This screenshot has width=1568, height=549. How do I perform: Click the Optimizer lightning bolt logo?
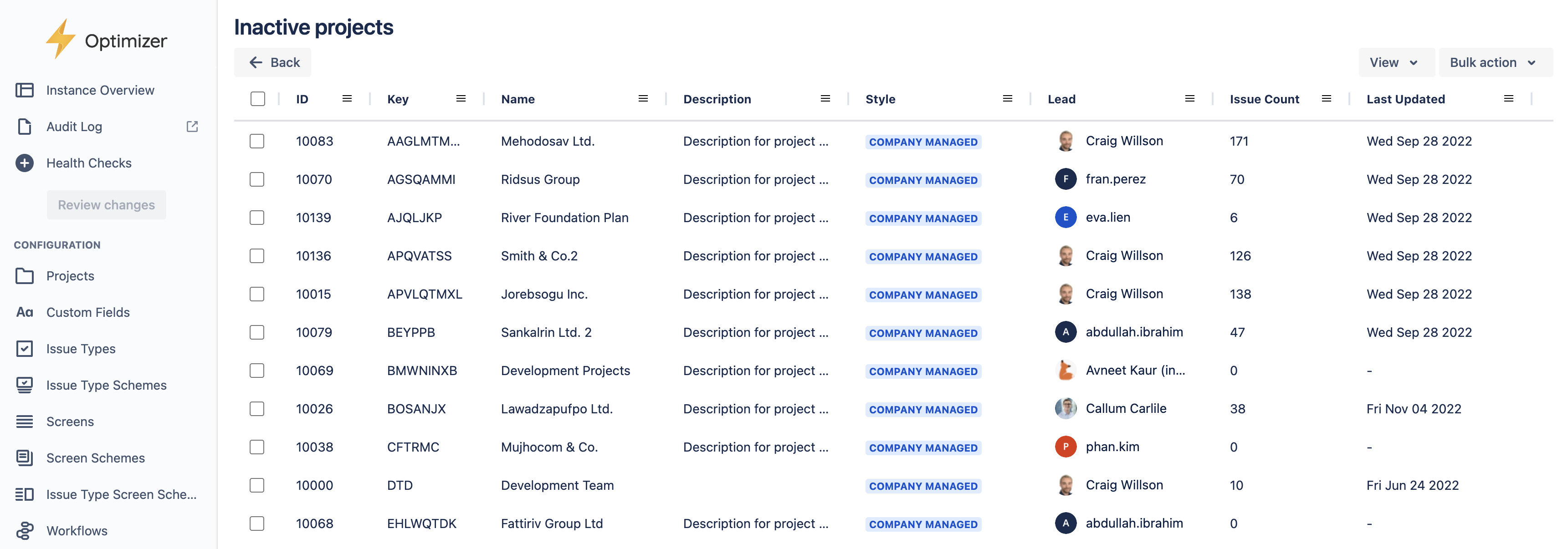click(61, 40)
